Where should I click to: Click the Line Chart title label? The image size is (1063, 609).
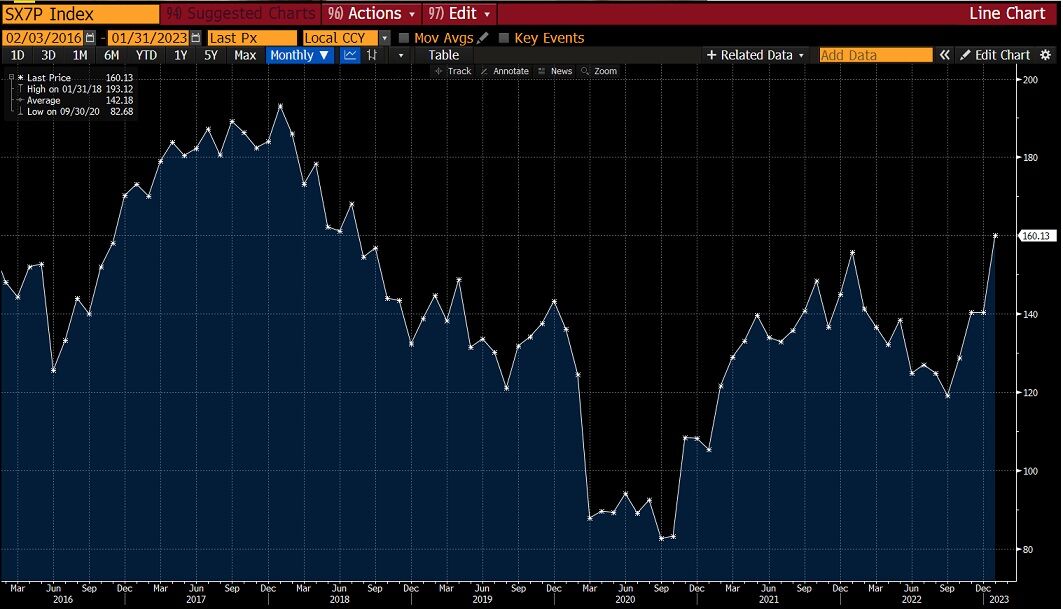click(x=1007, y=14)
